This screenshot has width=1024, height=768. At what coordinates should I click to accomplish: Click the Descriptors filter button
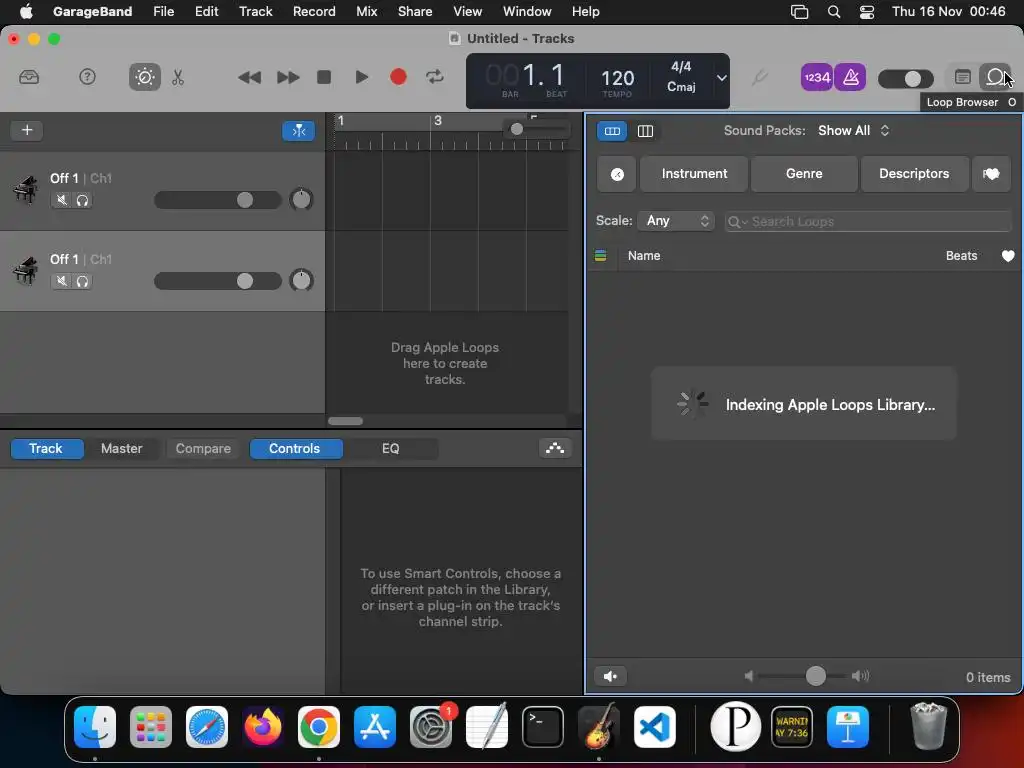click(914, 174)
